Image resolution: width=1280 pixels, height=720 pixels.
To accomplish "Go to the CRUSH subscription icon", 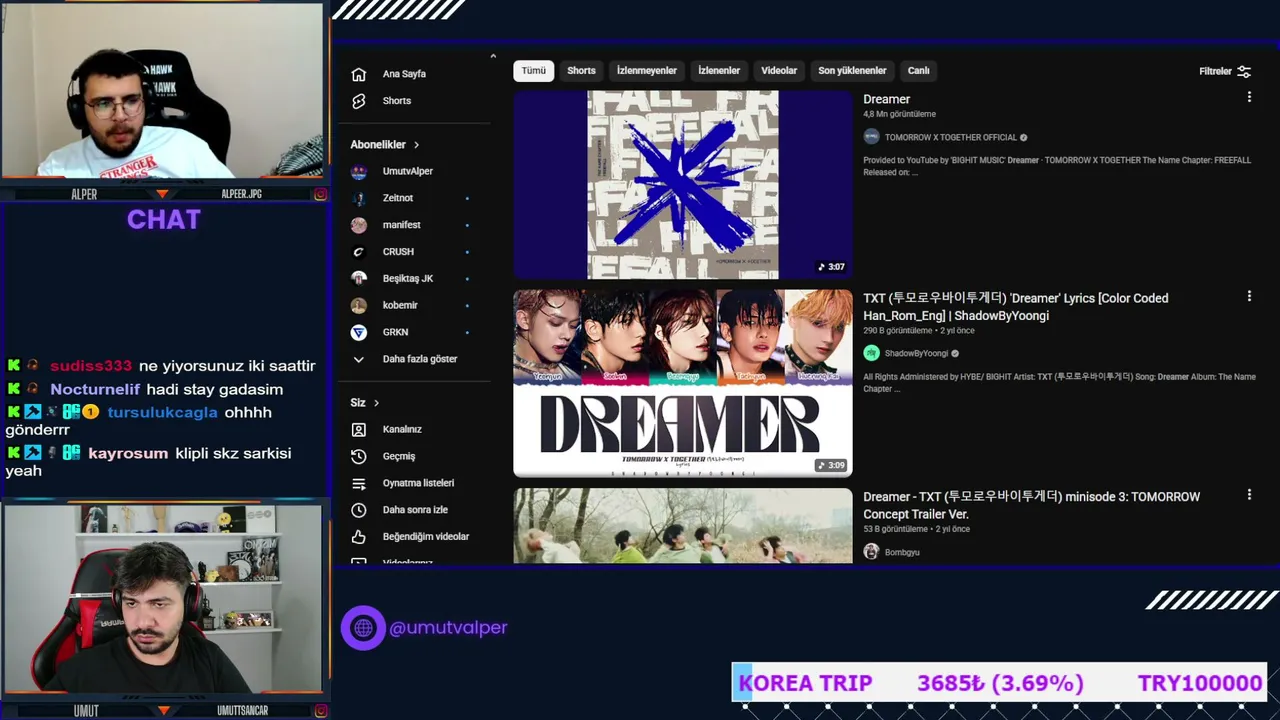I will (359, 252).
